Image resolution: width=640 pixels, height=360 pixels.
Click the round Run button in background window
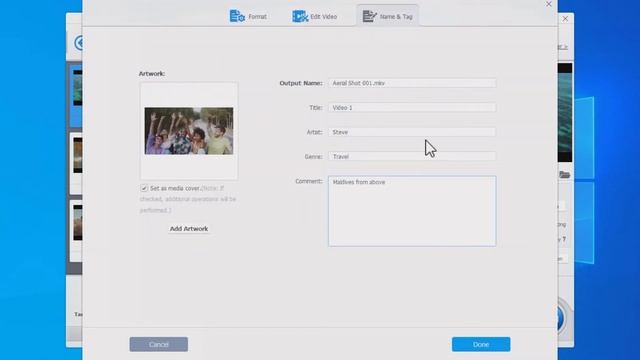pos(562,318)
